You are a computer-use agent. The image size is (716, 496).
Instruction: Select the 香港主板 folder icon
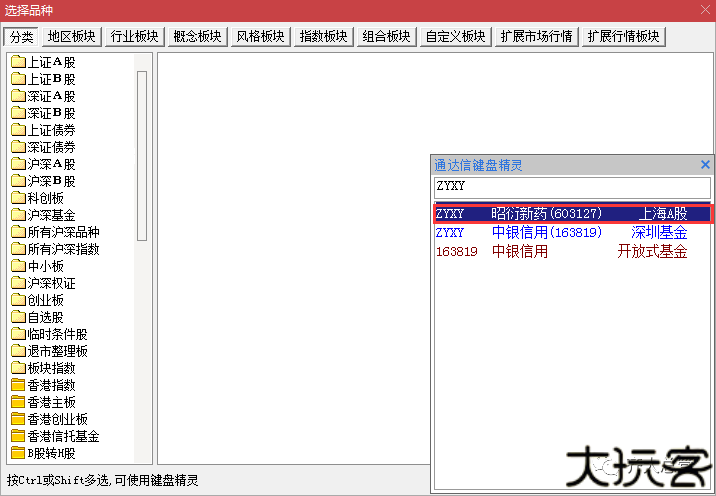(x=18, y=401)
